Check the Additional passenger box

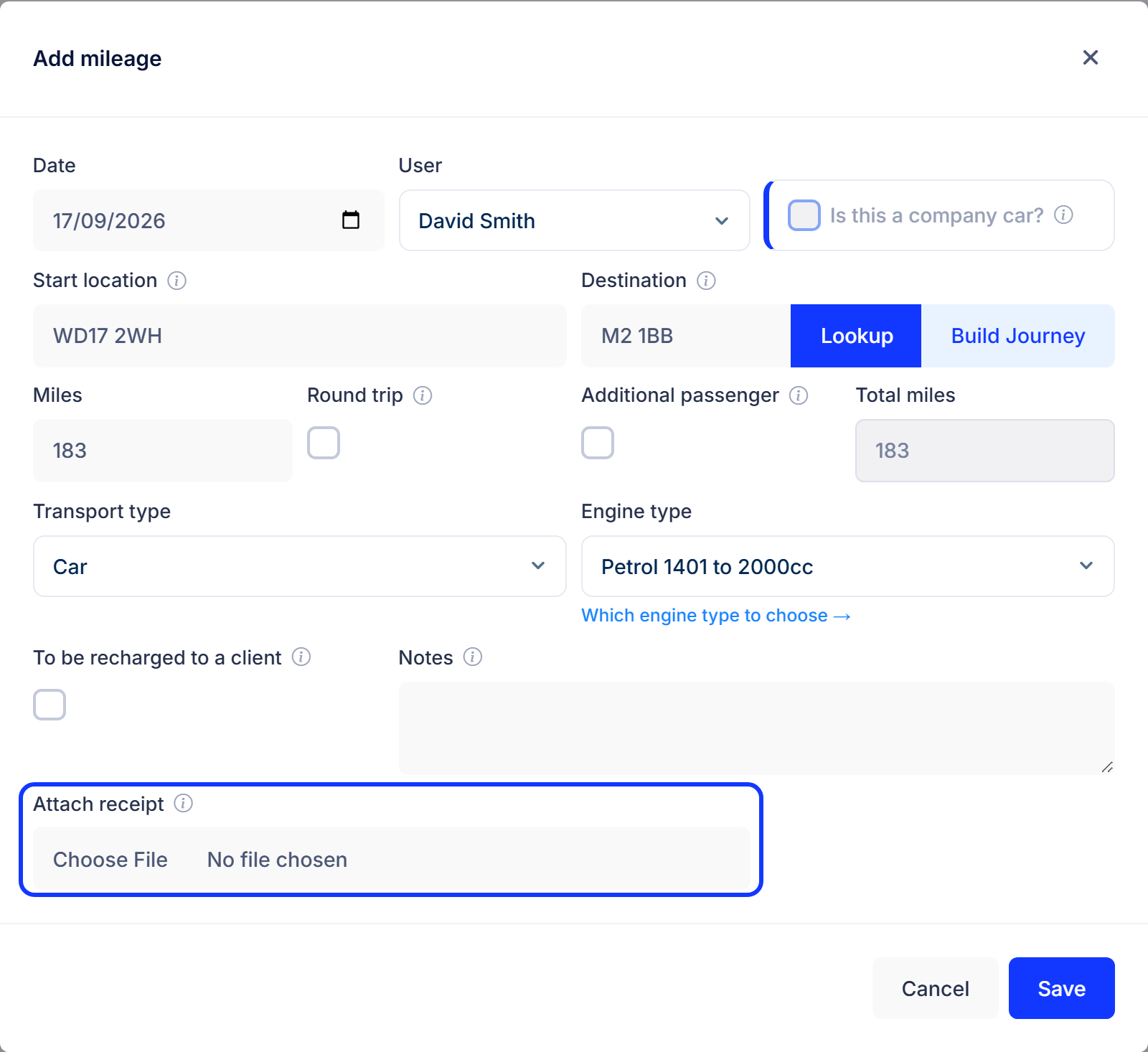pos(598,443)
